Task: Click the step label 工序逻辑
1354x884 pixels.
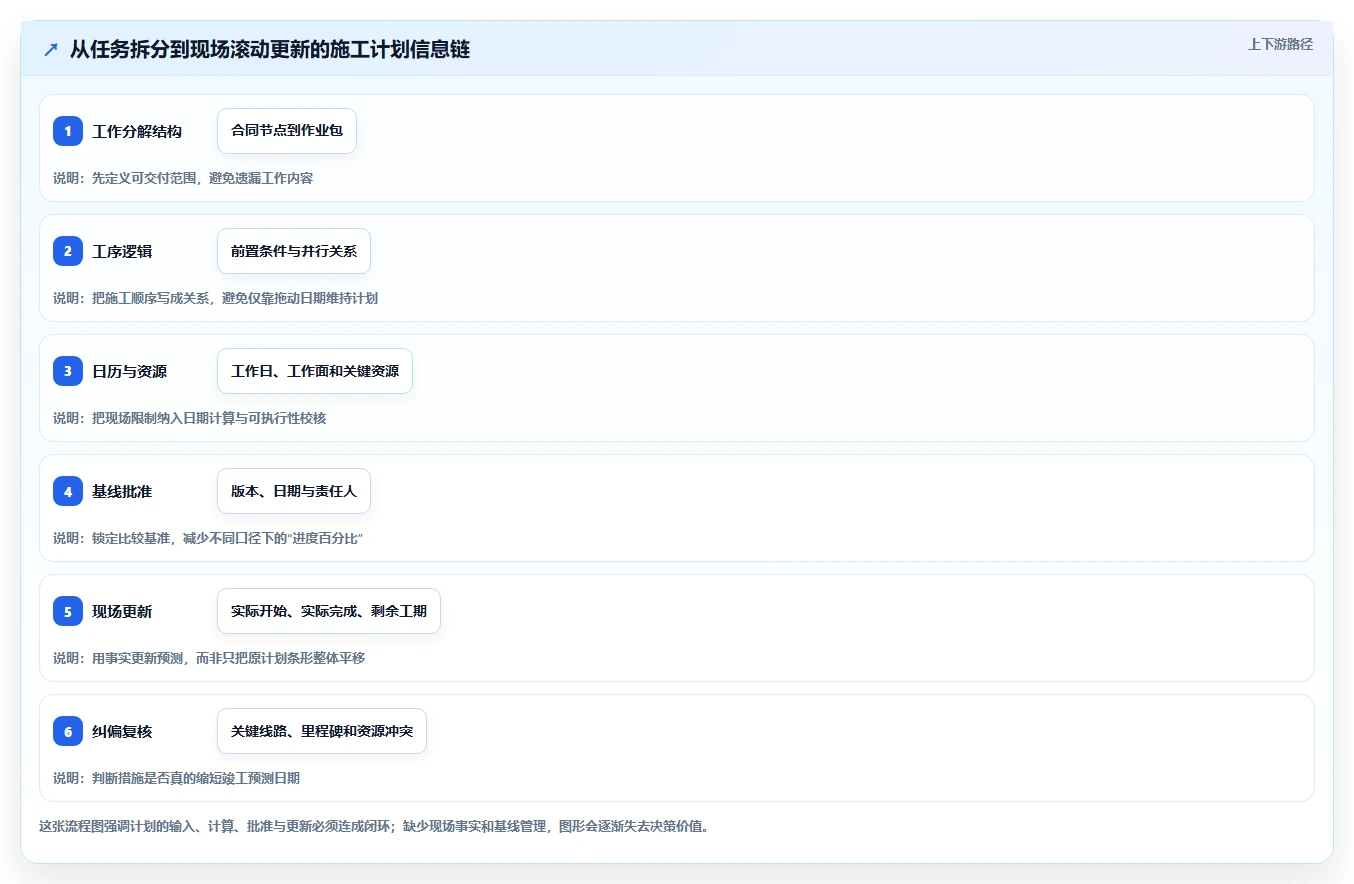Action: pos(122,251)
